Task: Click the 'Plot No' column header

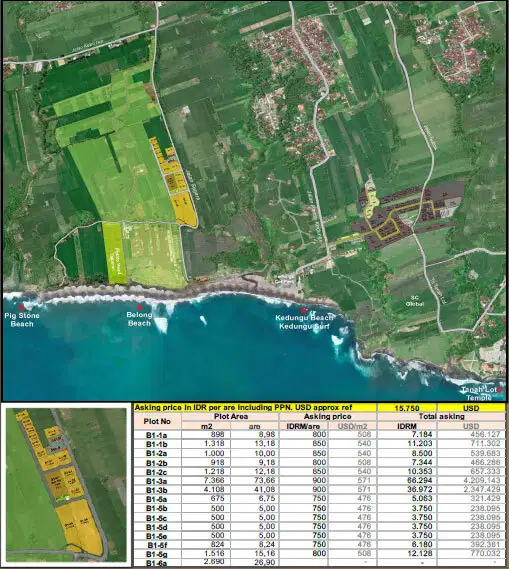Action: click(x=157, y=421)
